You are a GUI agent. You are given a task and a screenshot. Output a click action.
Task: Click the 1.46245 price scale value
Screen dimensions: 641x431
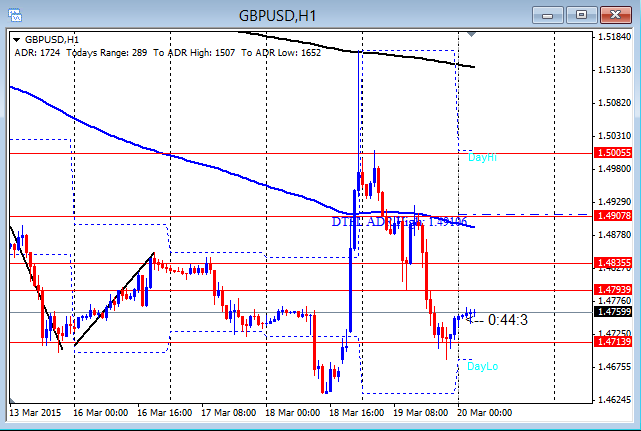pos(614,400)
